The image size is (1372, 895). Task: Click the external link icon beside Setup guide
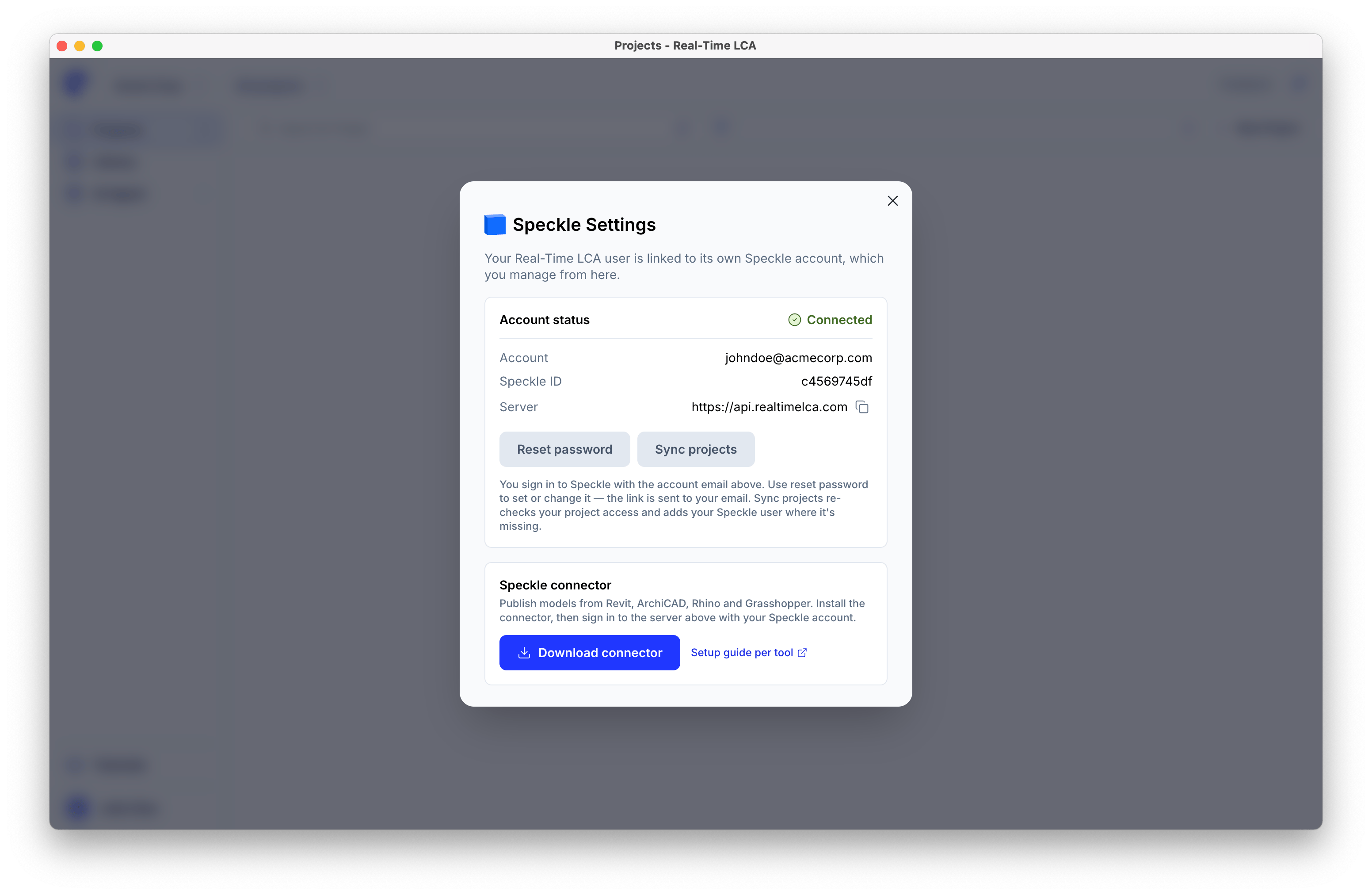[802, 653]
